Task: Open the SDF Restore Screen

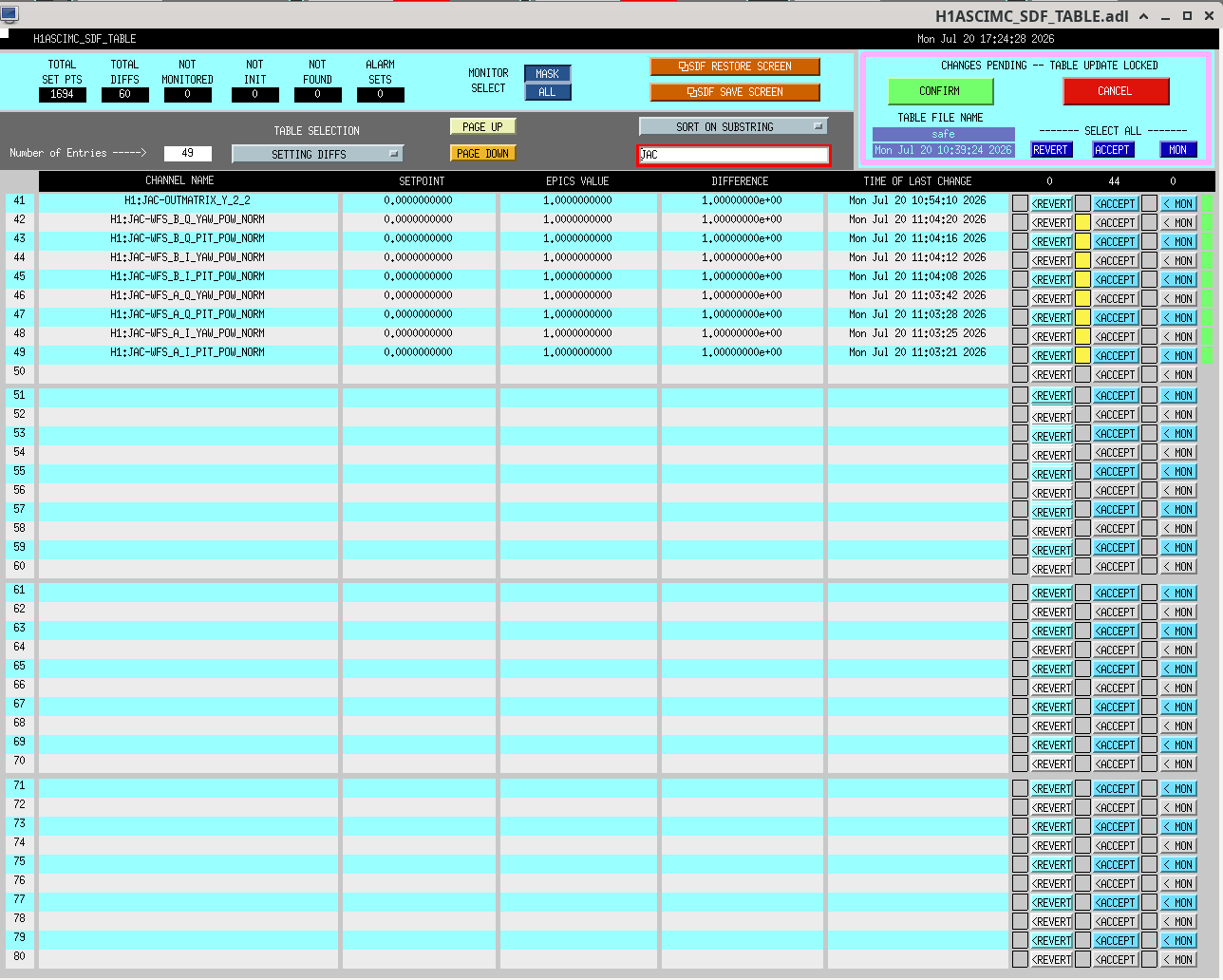Action: (735, 66)
